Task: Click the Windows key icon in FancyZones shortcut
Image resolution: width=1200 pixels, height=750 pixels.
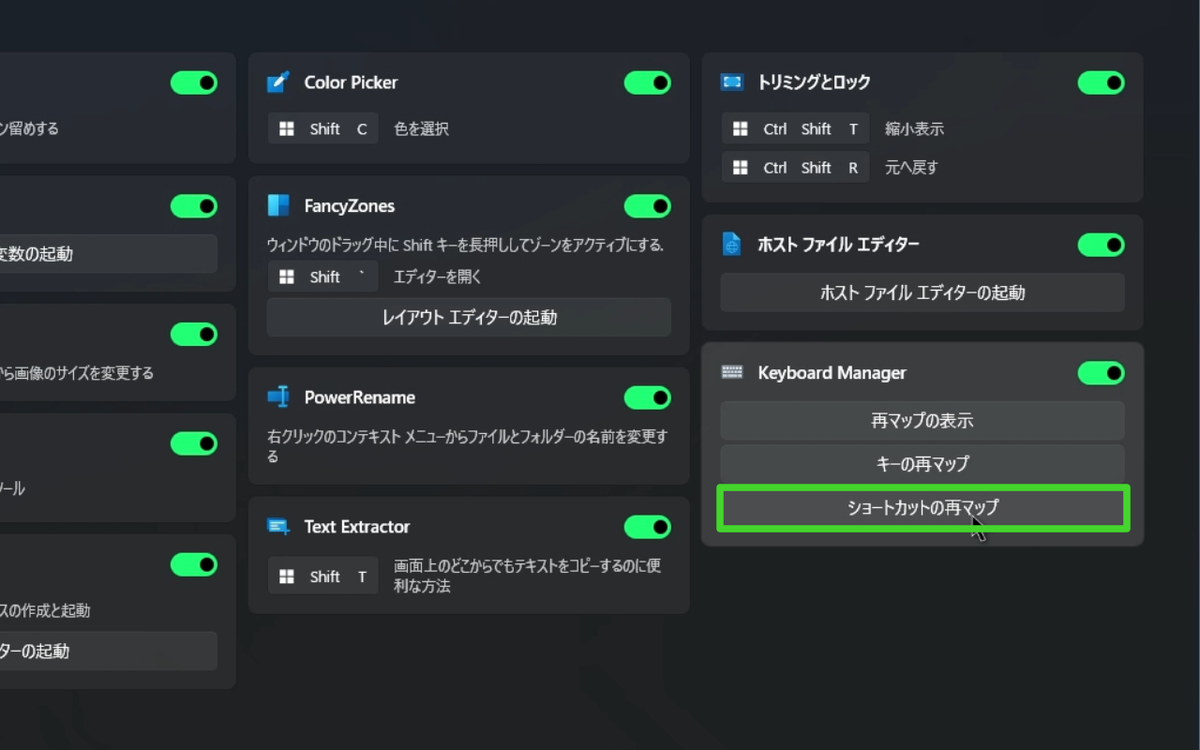Action: point(287,277)
